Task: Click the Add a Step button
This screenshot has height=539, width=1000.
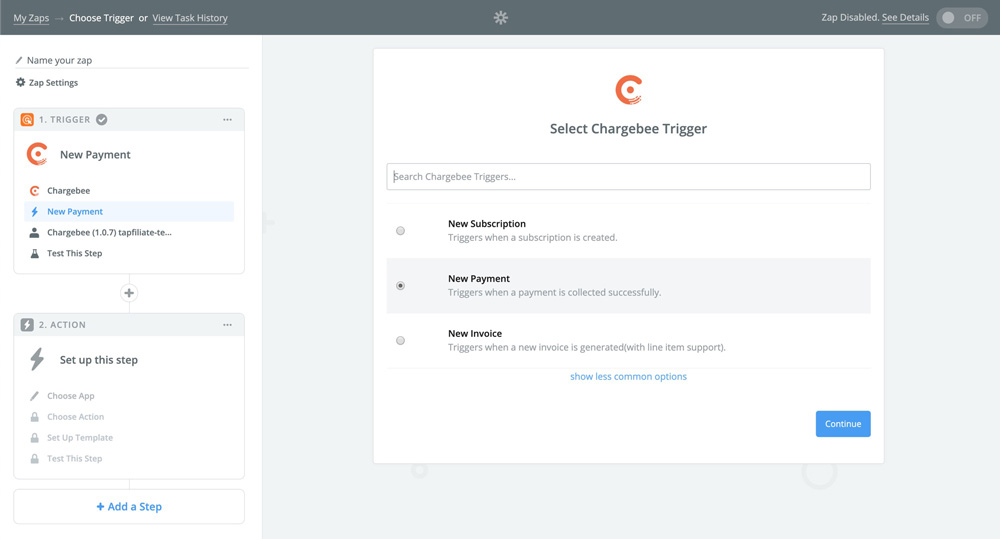Action: point(129,506)
